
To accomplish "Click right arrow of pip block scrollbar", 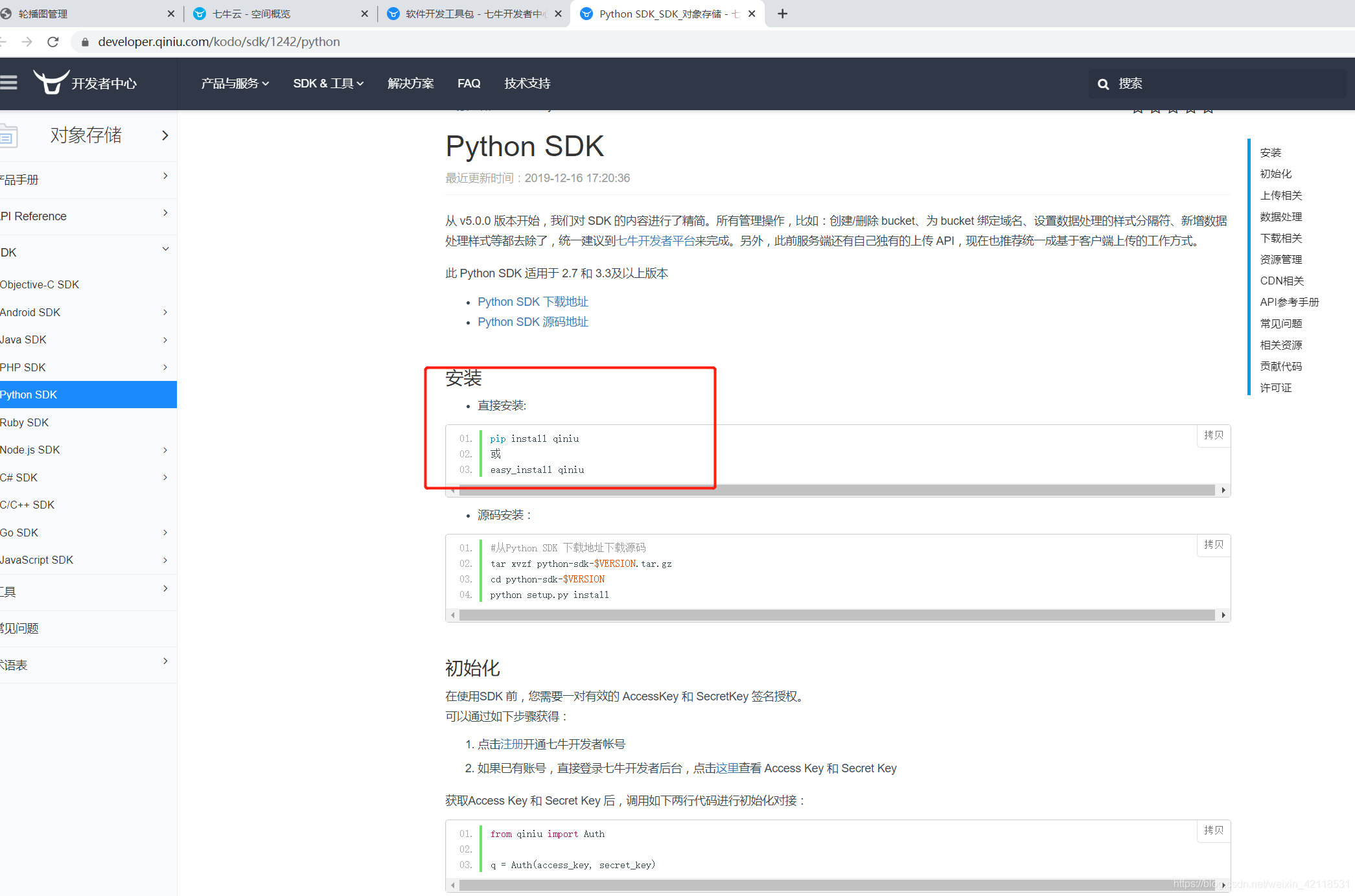I will click(x=1223, y=490).
